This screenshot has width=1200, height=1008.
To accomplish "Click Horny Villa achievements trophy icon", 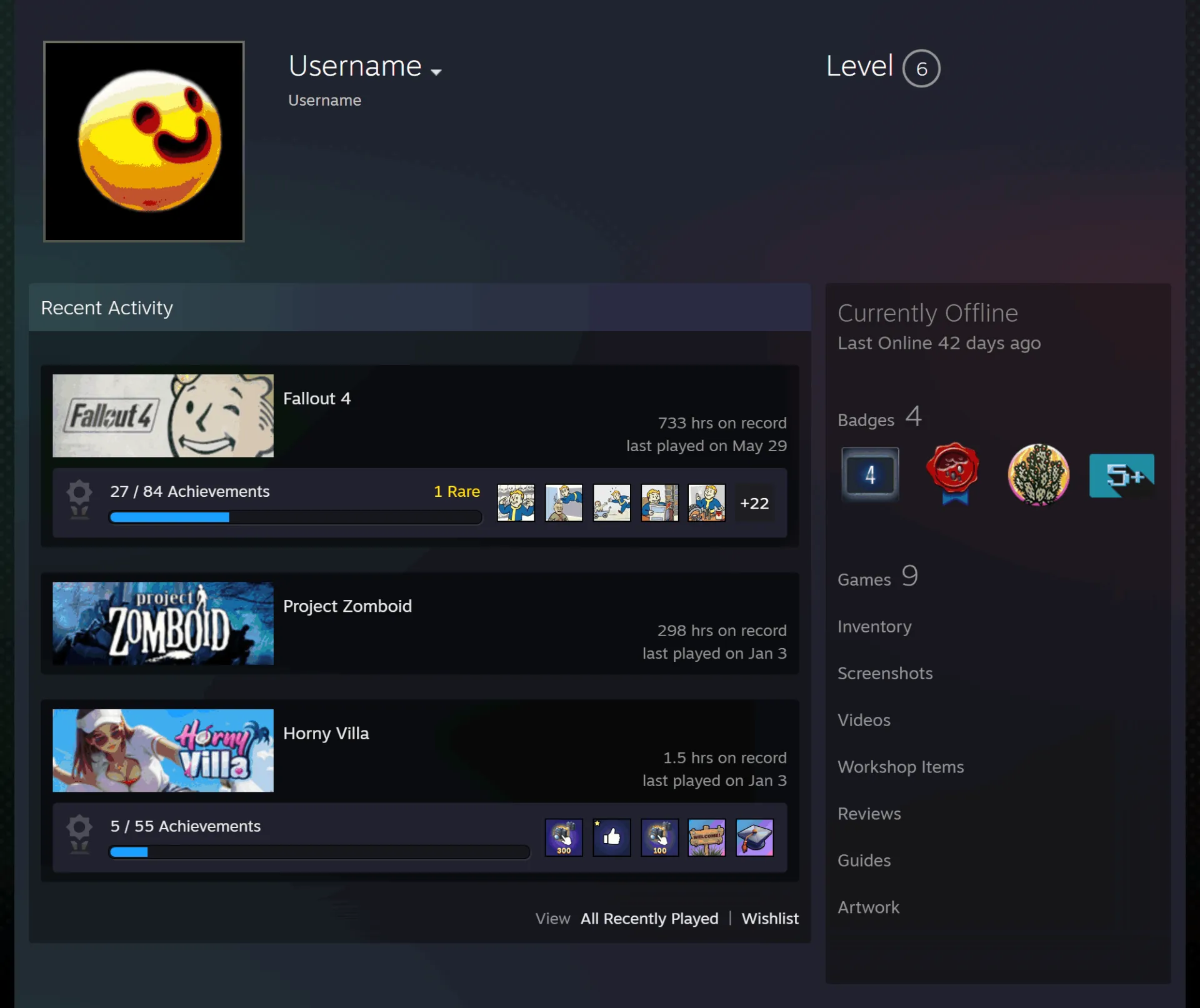I will 79,834.
